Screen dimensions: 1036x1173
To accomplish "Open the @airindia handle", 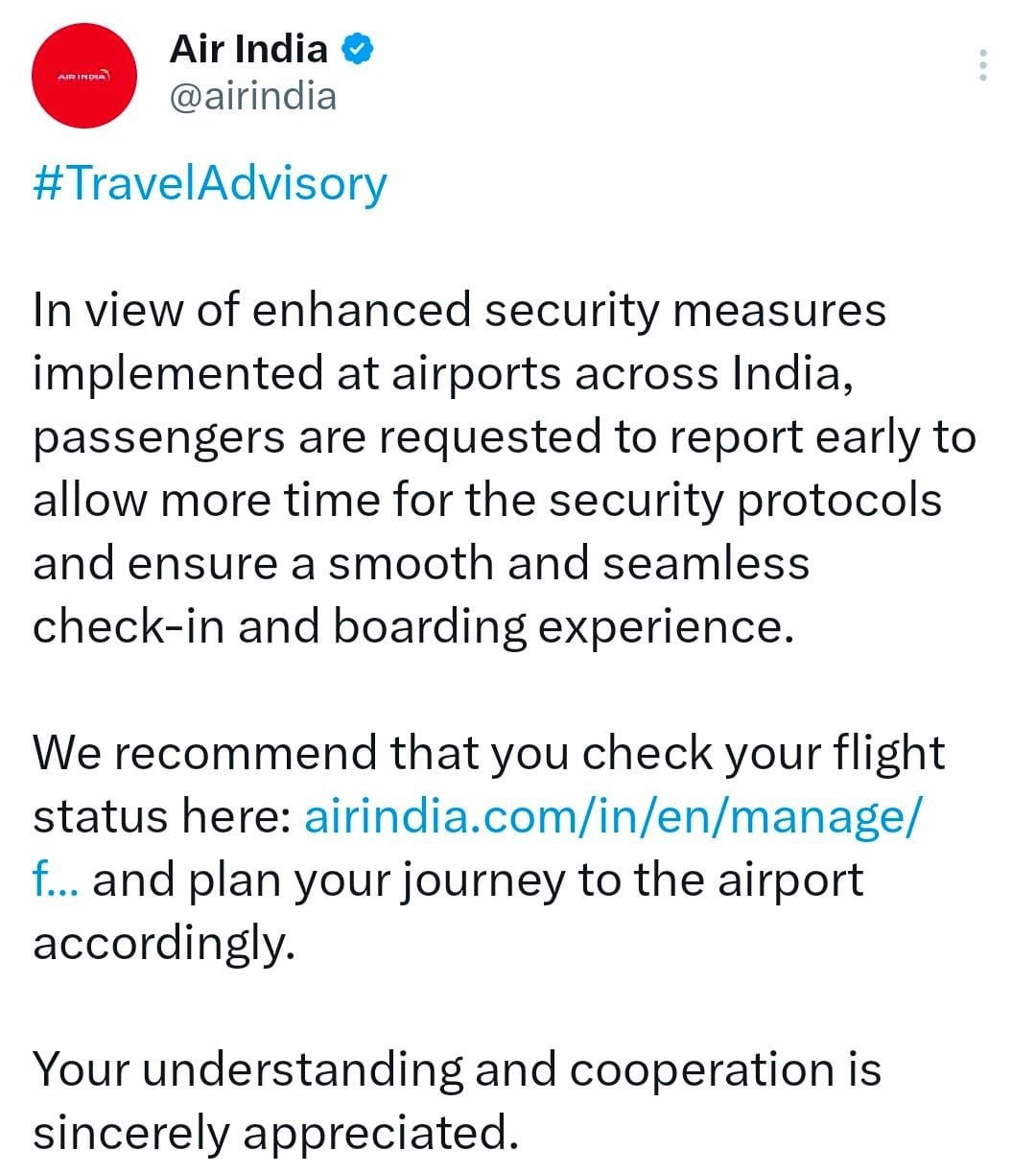I will (x=253, y=96).
